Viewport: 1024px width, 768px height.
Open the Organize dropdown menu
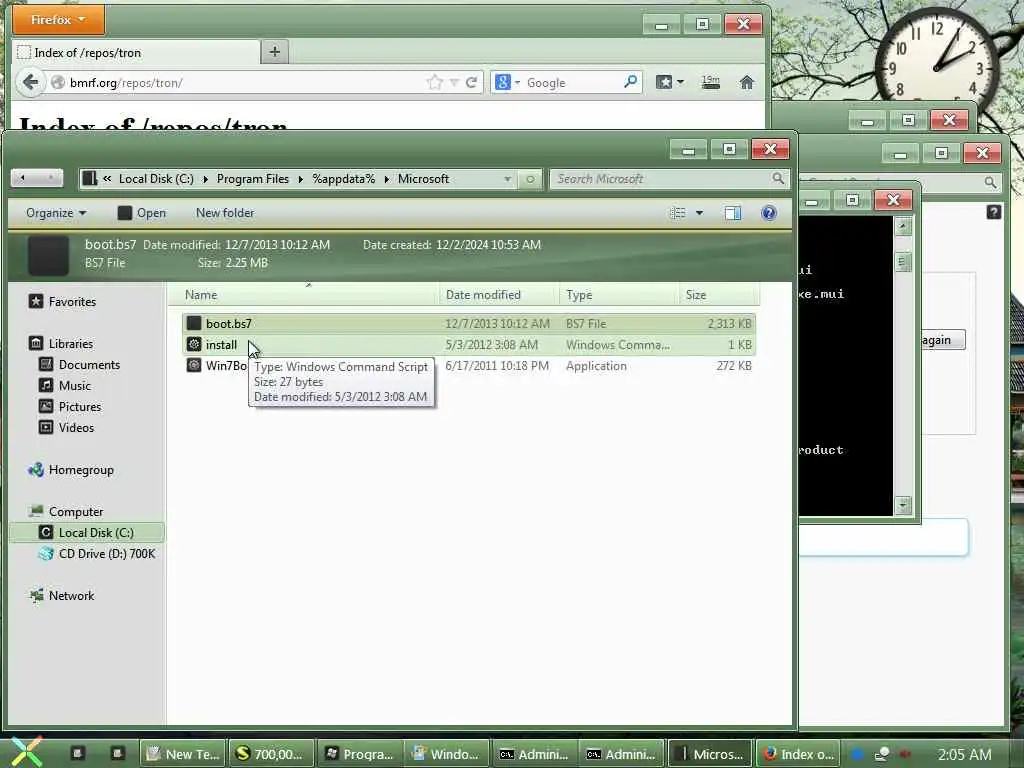click(56, 213)
